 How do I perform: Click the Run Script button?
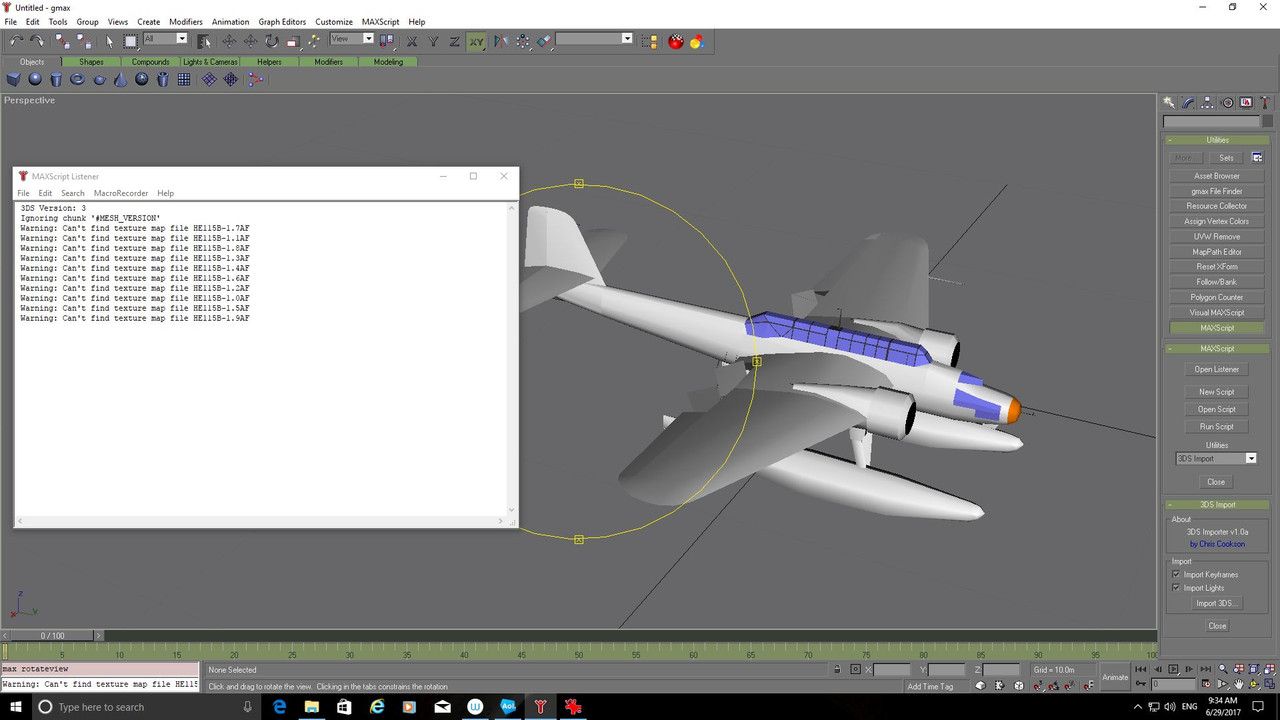coord(1217,427)
